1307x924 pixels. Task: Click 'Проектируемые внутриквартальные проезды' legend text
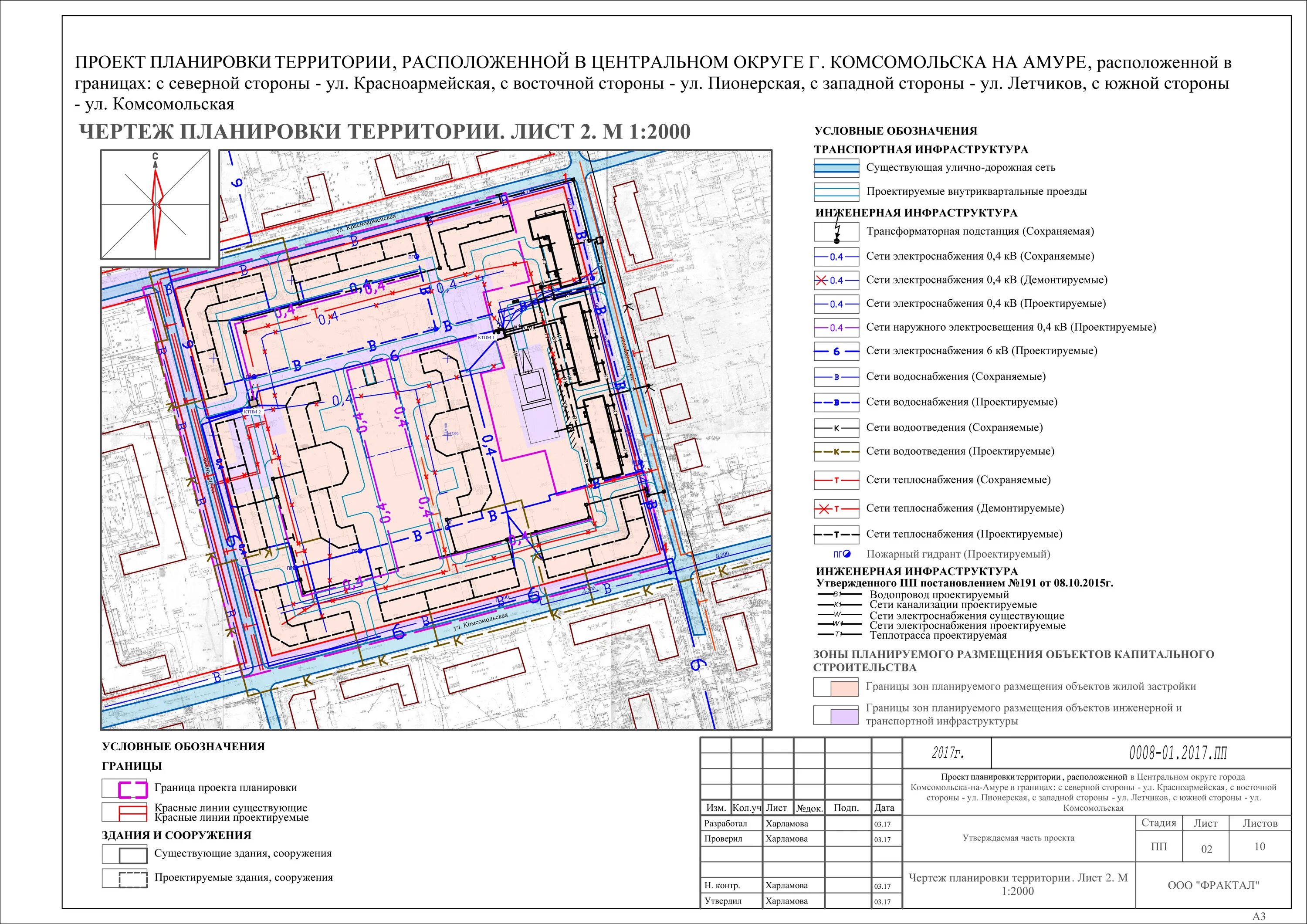[977, 191]
